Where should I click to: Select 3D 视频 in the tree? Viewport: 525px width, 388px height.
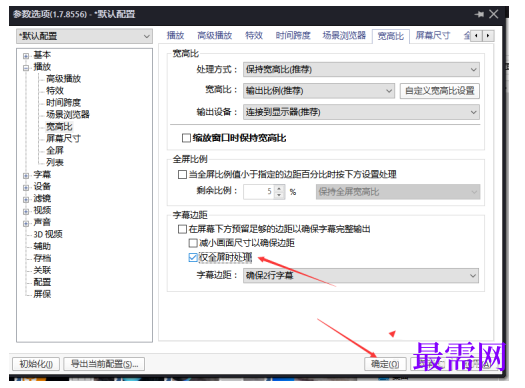tap(48, 234)
